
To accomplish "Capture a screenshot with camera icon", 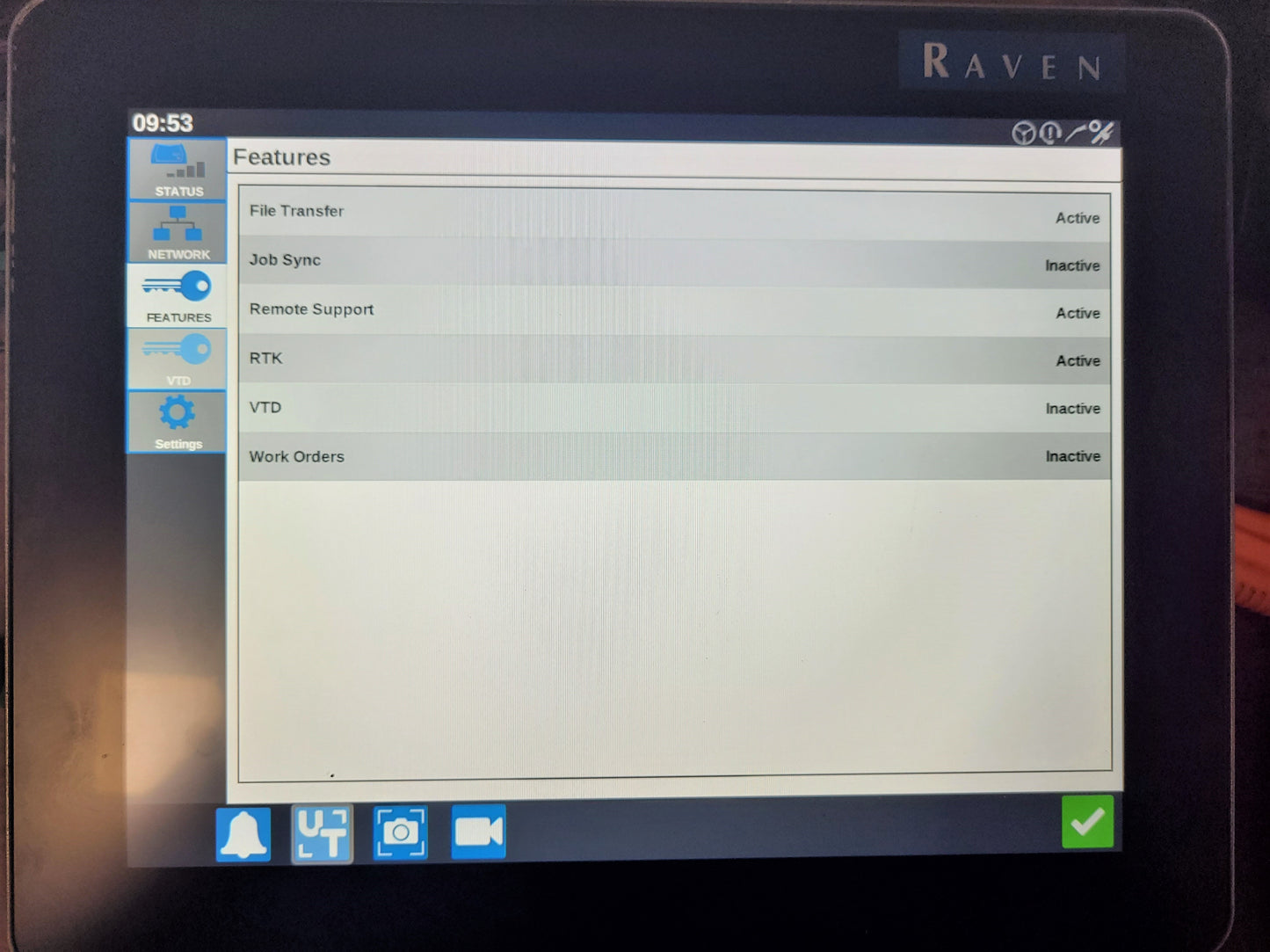I will click(400, 832).
